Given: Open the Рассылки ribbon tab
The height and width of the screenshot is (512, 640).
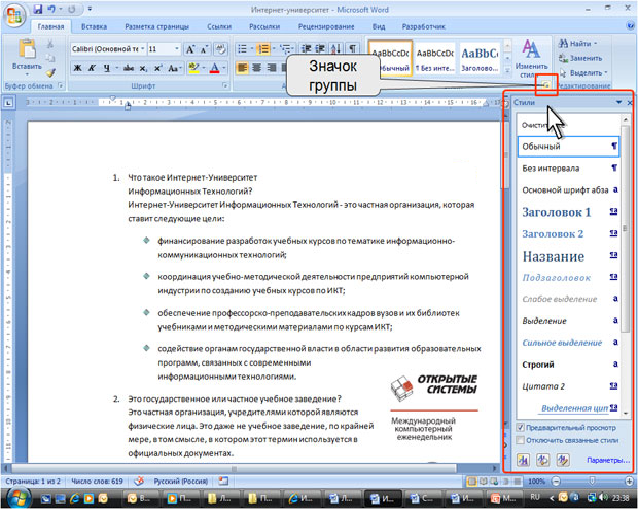Looking at the screenshot, I should pos(264,27).
